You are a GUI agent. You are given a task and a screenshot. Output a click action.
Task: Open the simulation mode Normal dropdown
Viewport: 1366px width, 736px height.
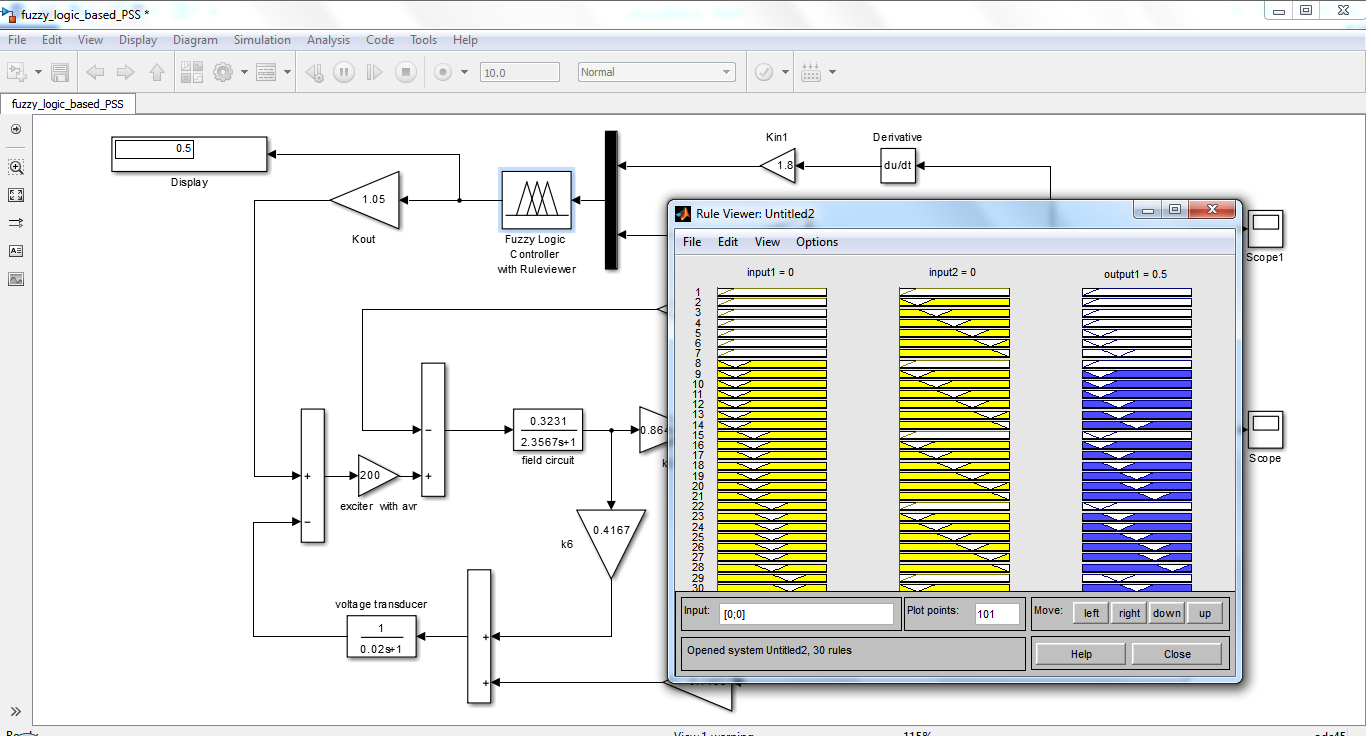(x=656, y=72)
